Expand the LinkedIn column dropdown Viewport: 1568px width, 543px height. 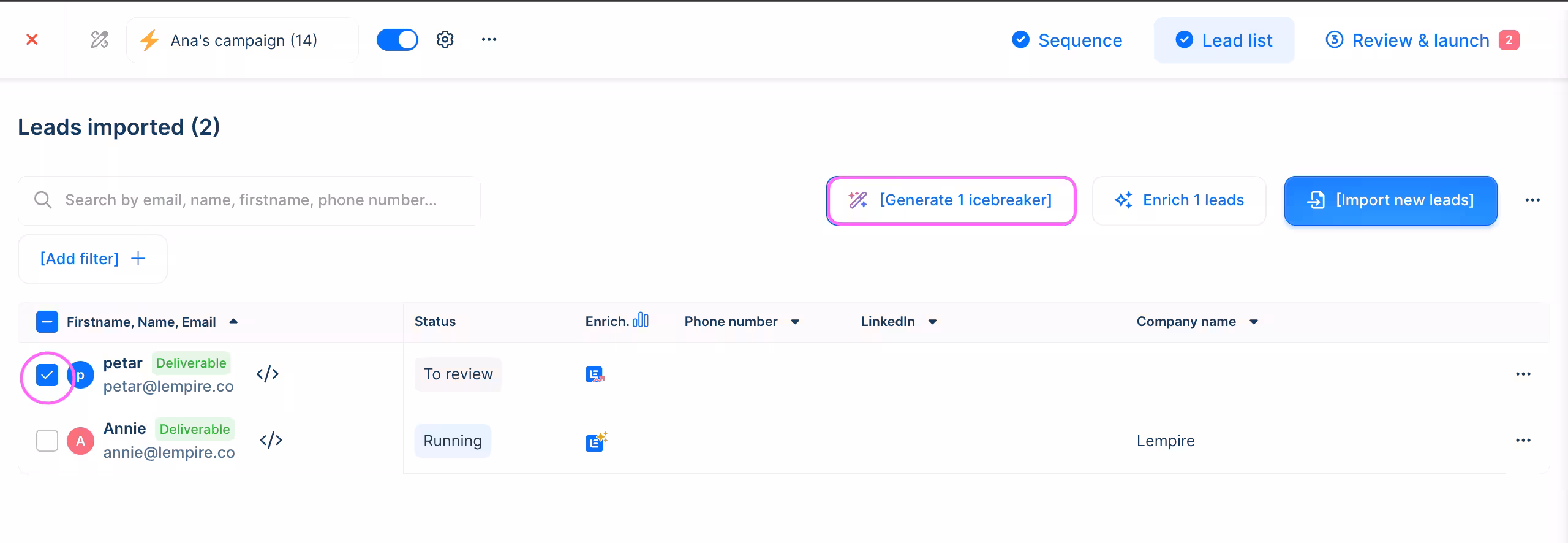coord(932,322)
